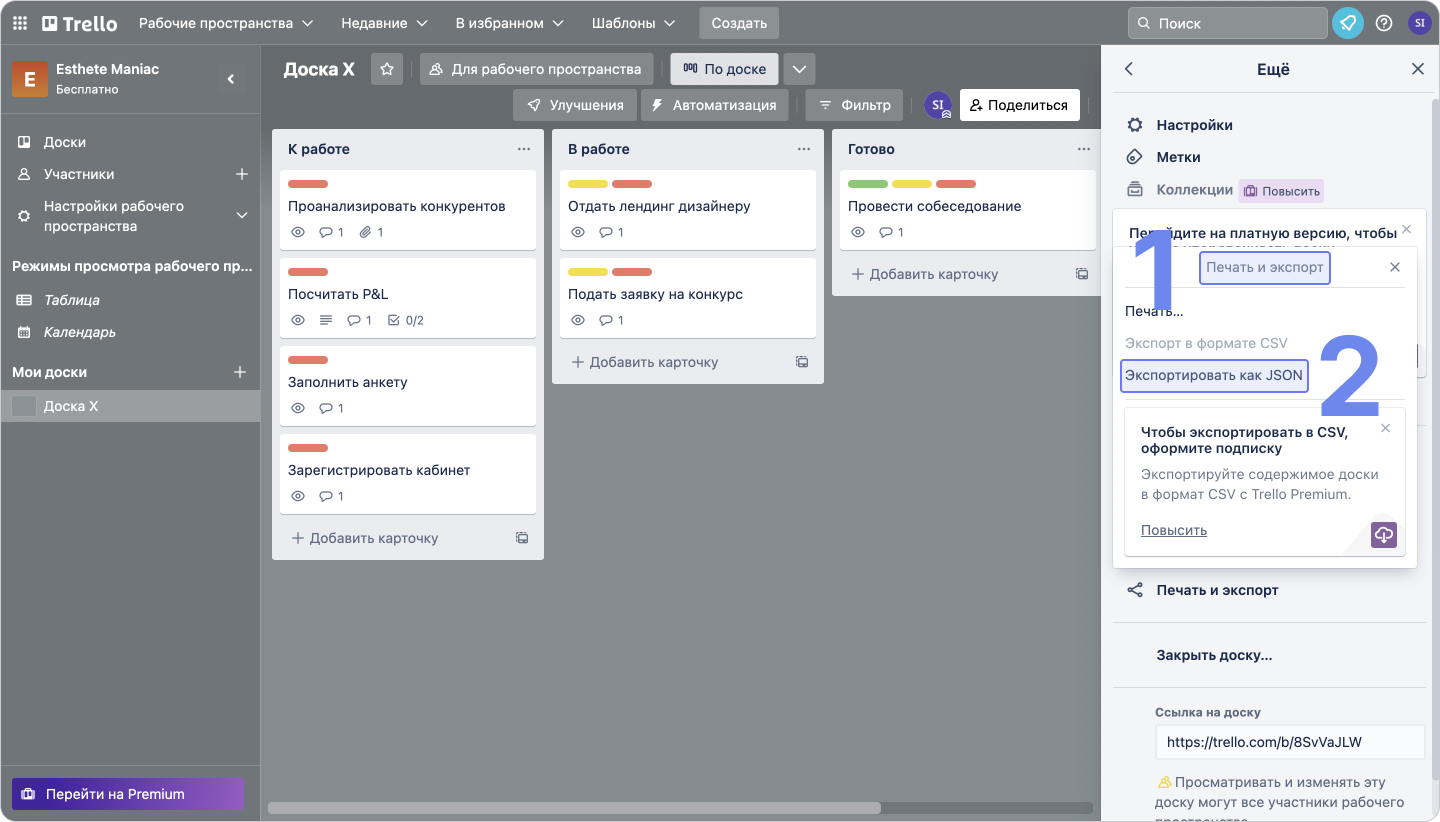
Task: Close the Печать и экспорт popup
Action: pyautogui.click(x=1395, y=267)
